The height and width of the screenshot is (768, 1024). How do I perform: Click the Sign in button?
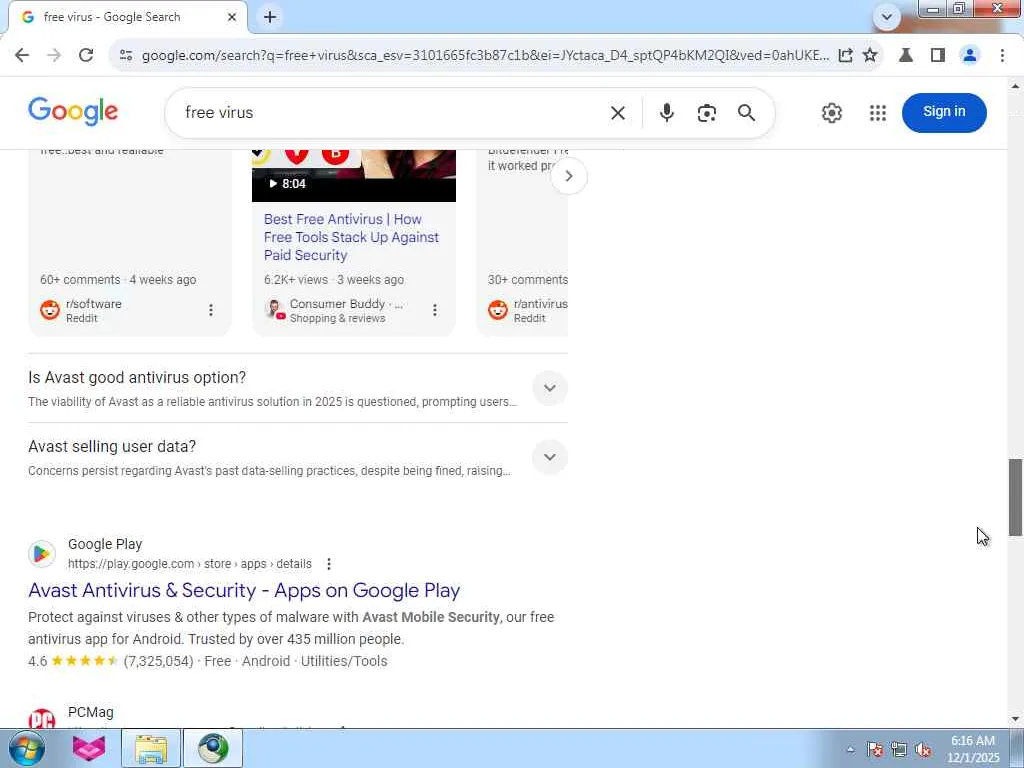click(944, 112)
